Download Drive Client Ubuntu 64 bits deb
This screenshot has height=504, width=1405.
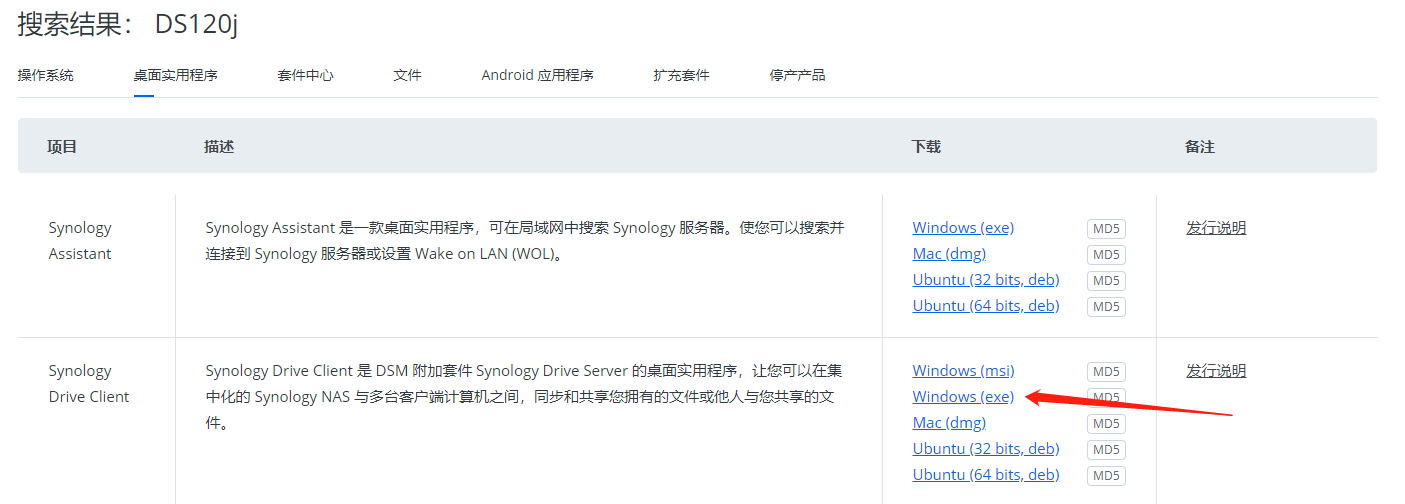tap(986, 475)
